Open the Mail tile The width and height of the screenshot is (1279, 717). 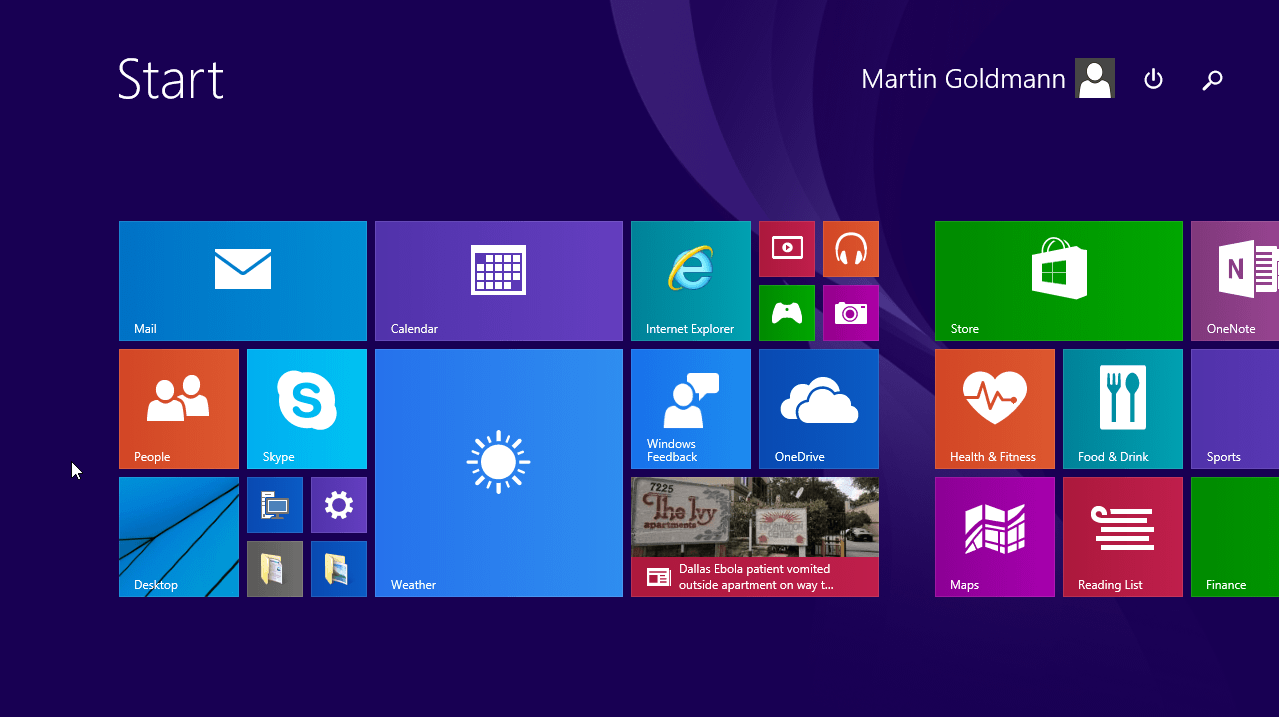[242, 280]
